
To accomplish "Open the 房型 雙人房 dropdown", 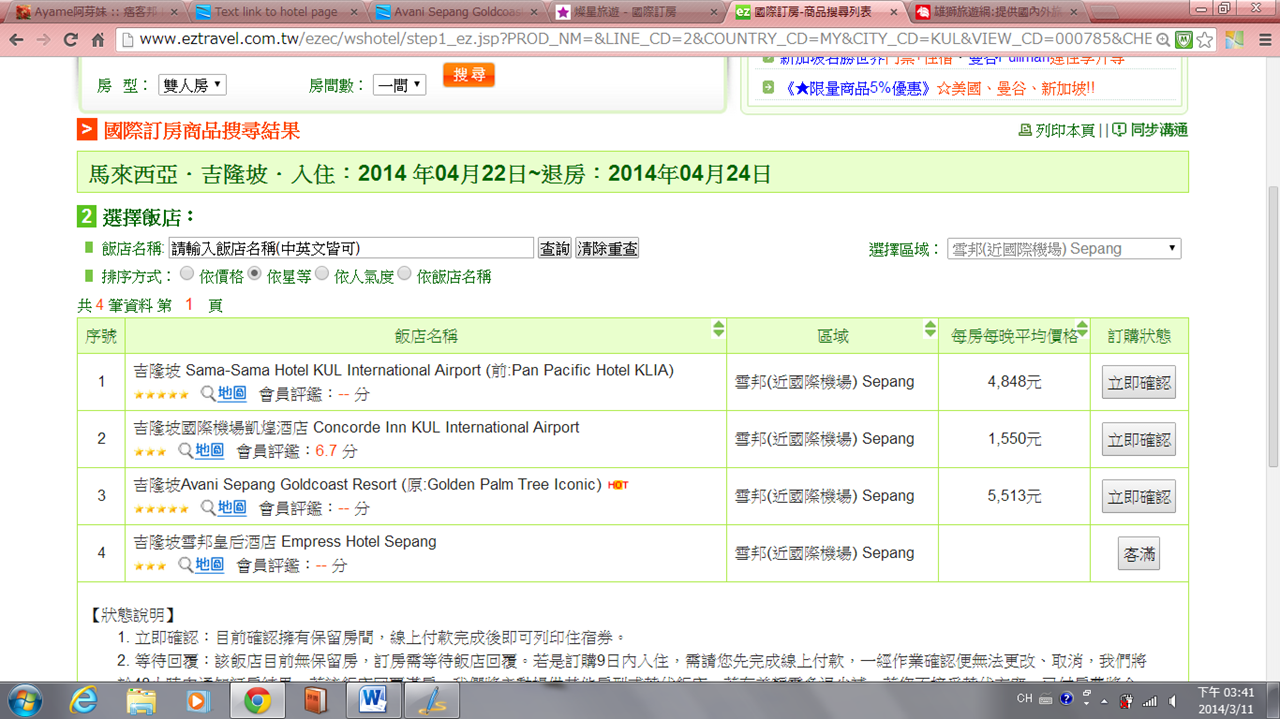I will pos(192,85).
